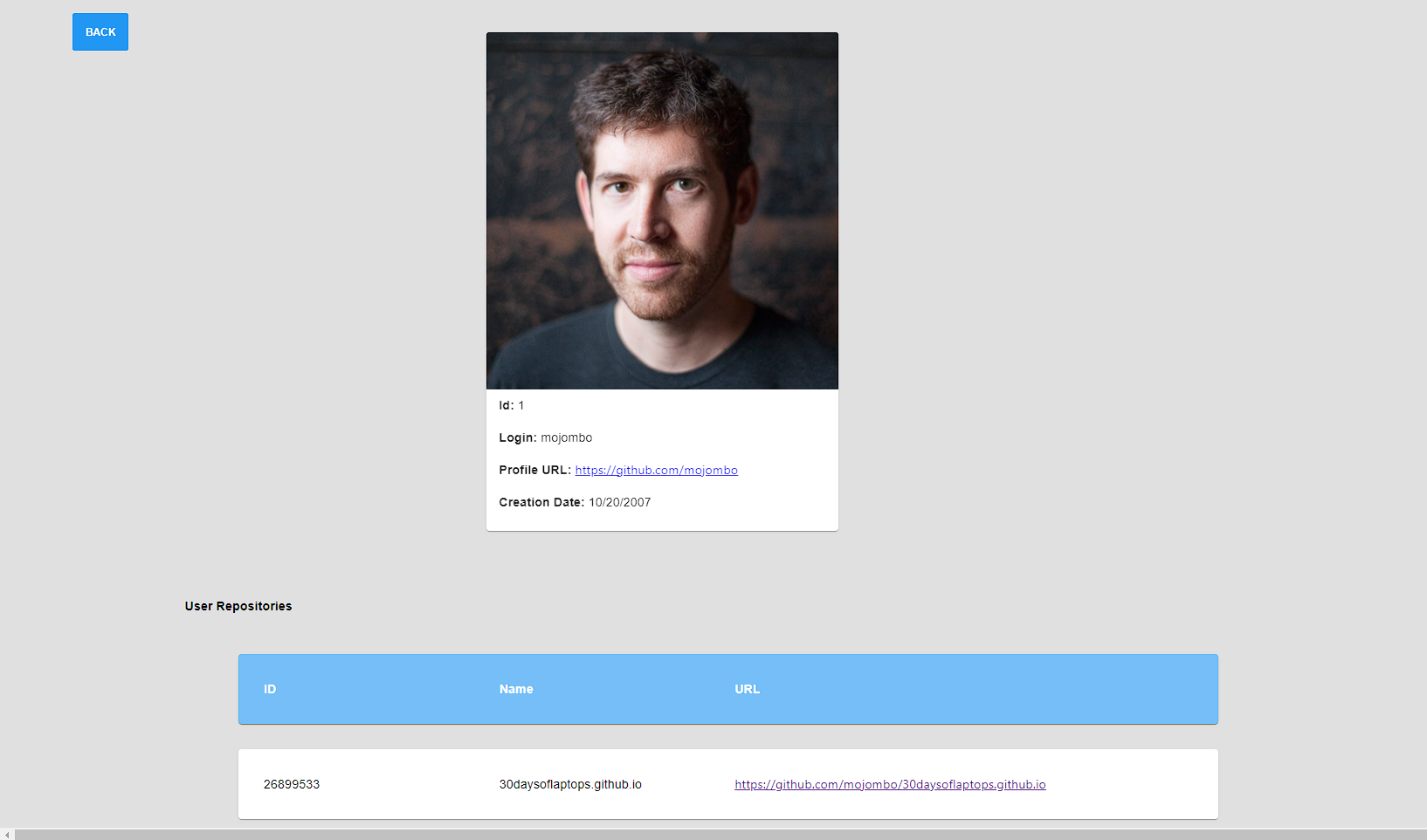Open the 30daysoflaptops.github.io repository URL link
Image resolution: width=1427 pixels, height=840 pixels.
tap(890, 784)
